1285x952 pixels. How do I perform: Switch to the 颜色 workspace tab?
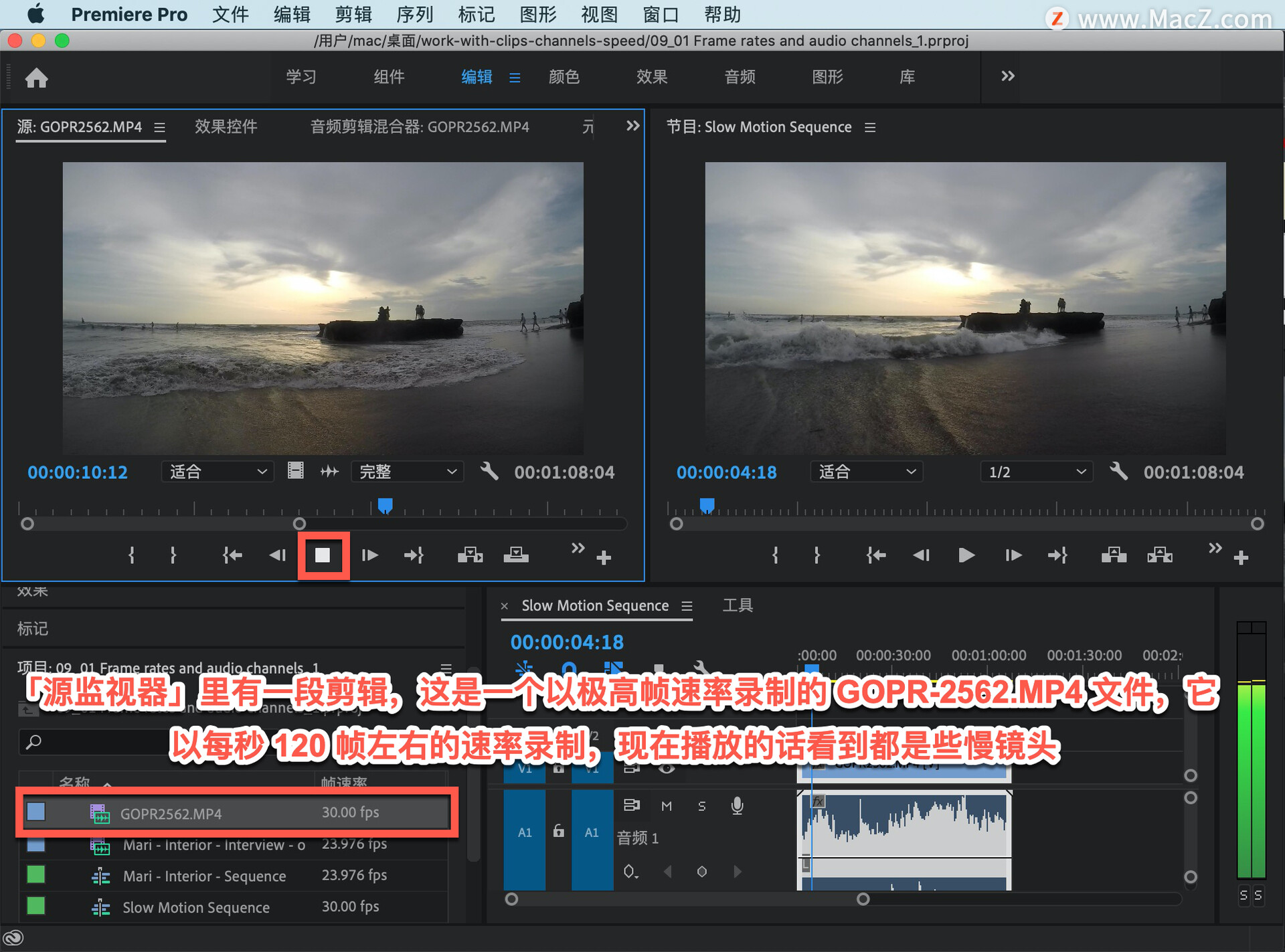(564, 77)
